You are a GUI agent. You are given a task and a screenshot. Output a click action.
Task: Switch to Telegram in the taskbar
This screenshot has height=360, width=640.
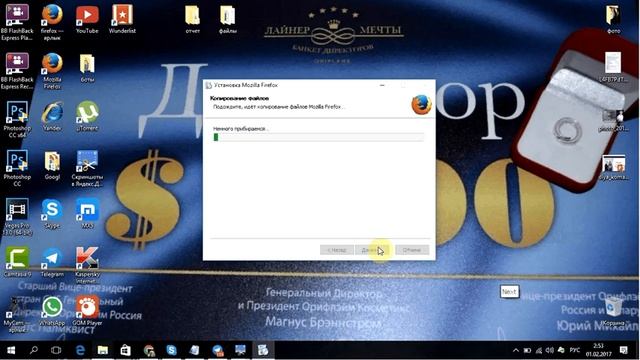pyautogui.click(x=218, y=350)
